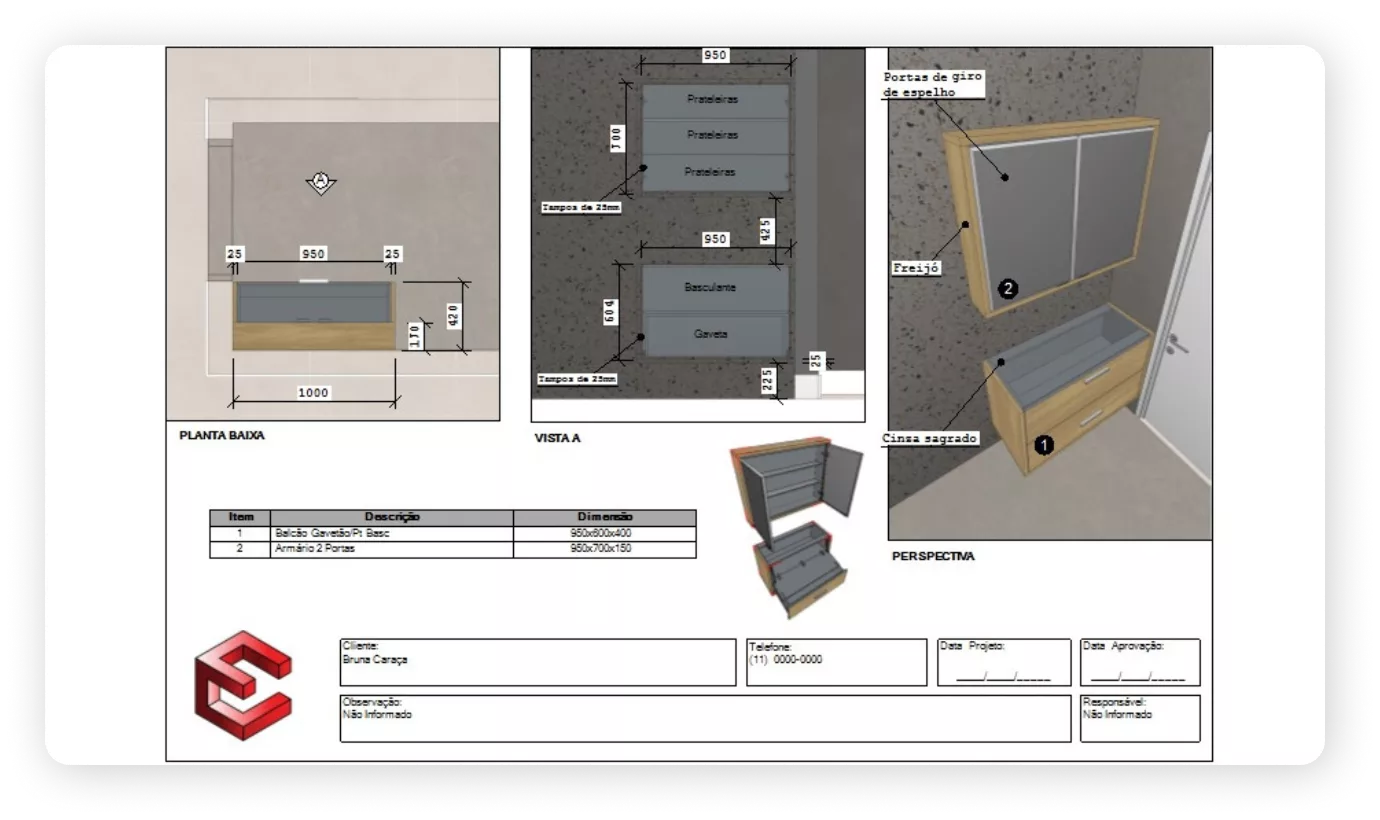Click the Descrição column header
This screenshot has height=820, width=1380.
tap(392, 517)
